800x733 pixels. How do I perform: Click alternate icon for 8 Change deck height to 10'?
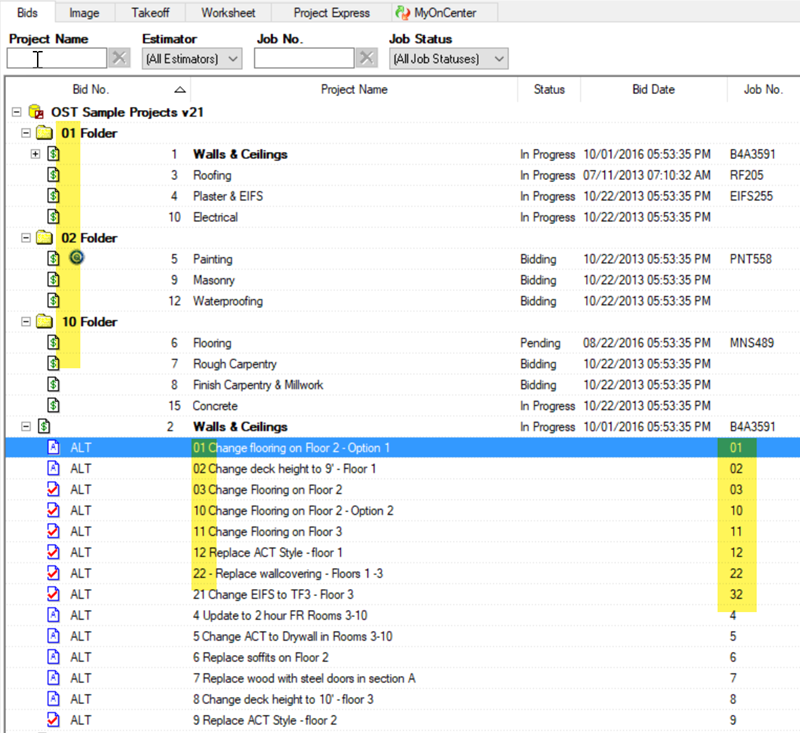54,699
